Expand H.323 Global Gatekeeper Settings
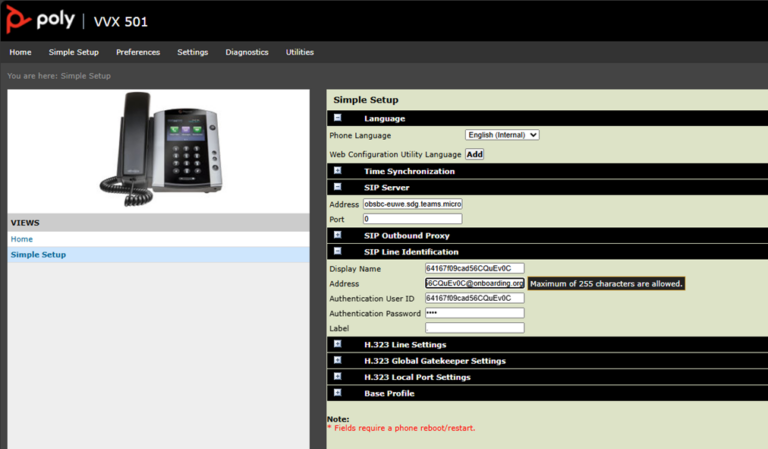Image resolution: width=768 pixels, height=449 pixels. (x=338, y=360)
